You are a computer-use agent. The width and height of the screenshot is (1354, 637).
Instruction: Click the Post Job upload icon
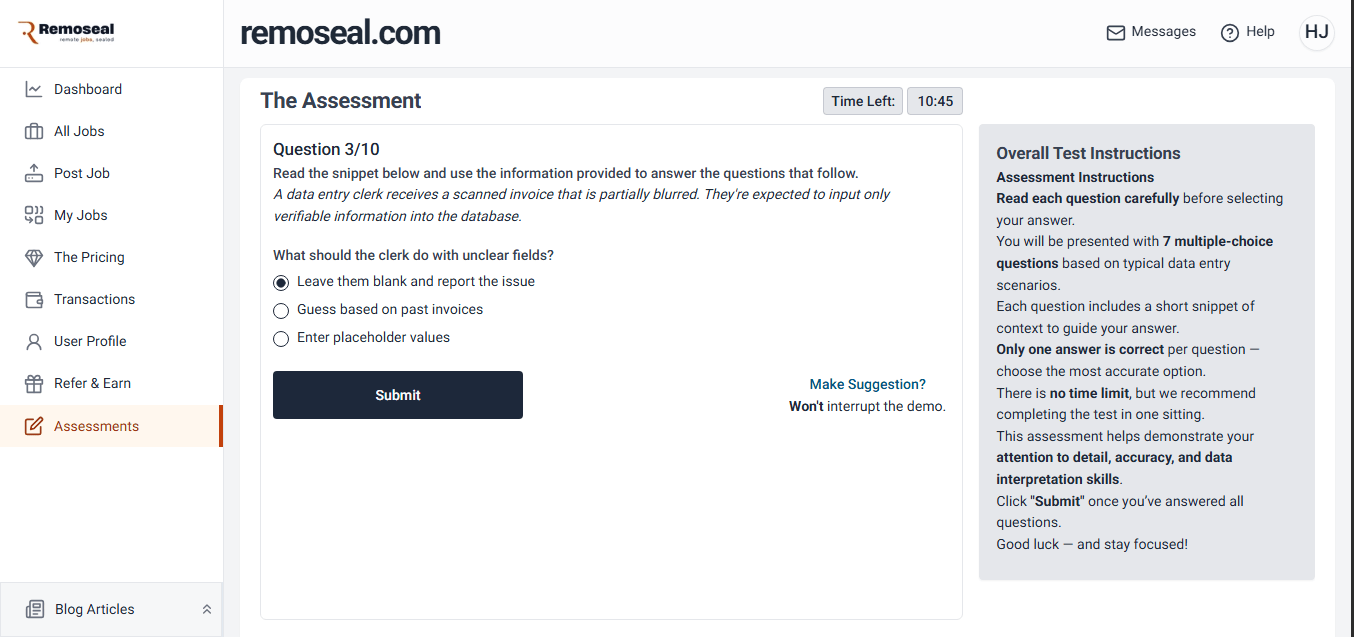coord(34,173)
